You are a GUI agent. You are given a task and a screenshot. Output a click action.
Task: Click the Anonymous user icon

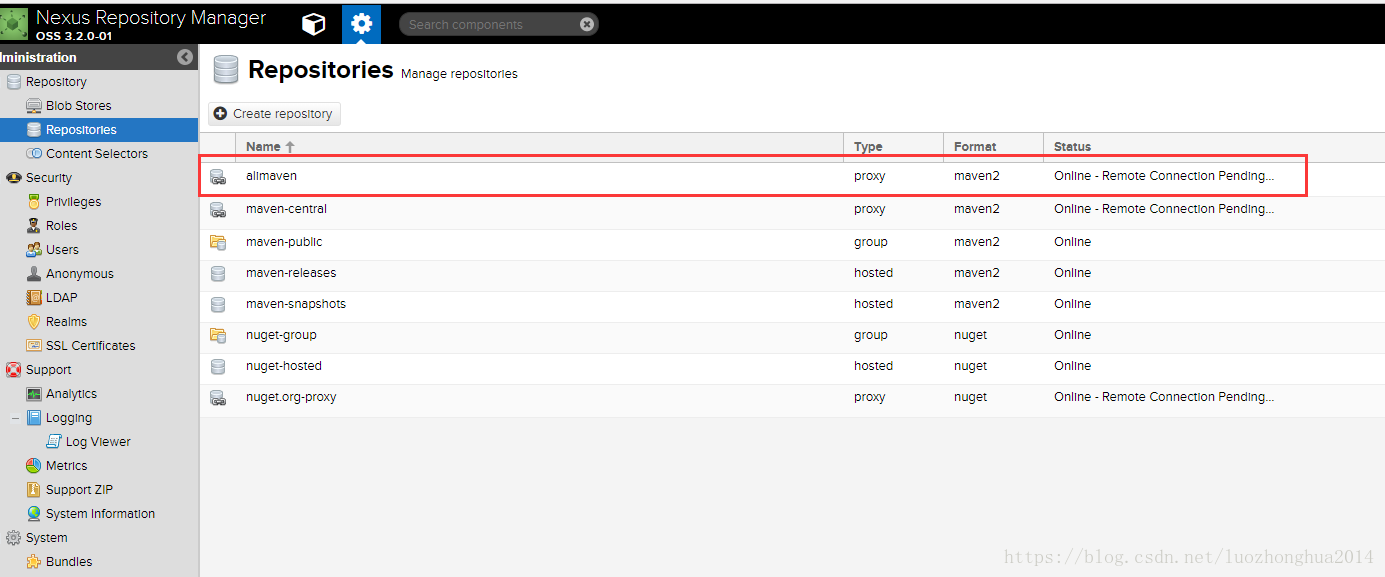click(34, 273)
